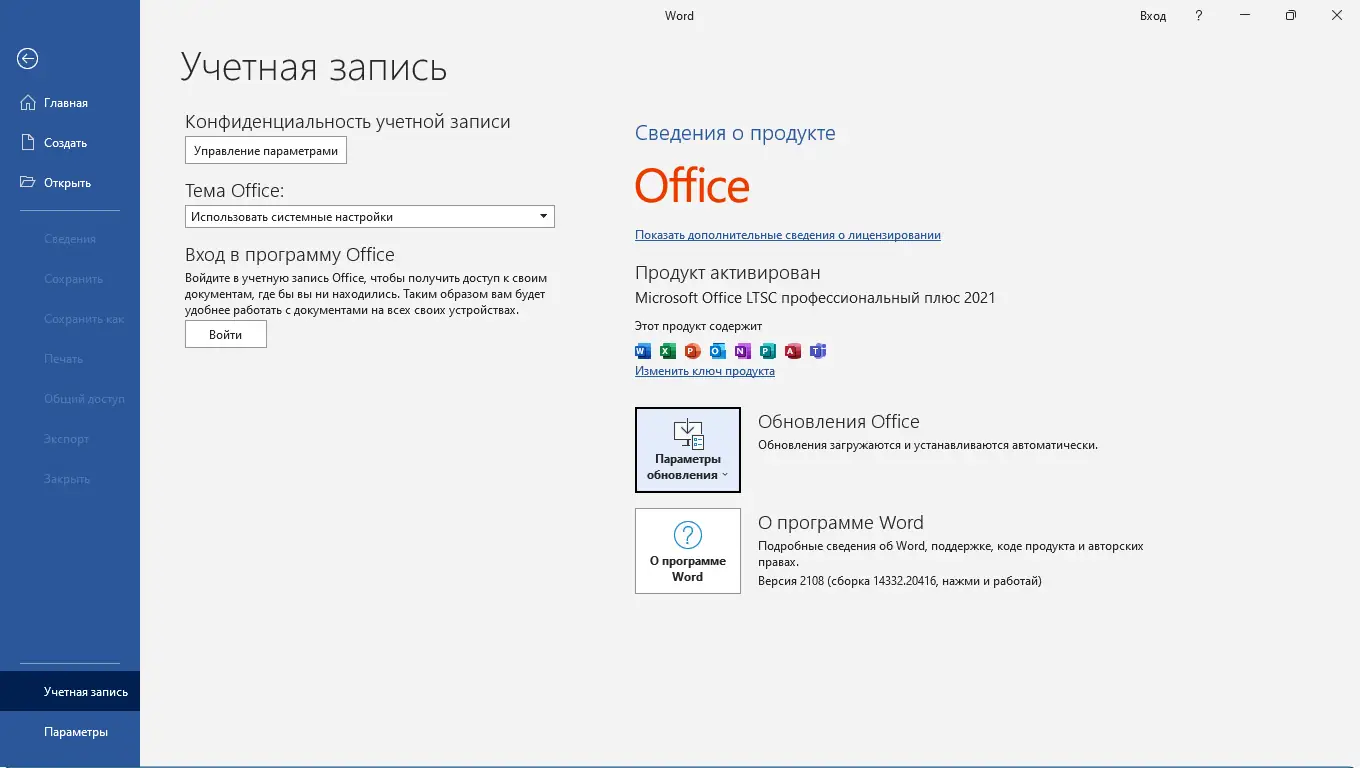Open the О программе Word button
Screen dimensions: 1360x768
coord(688,551)
